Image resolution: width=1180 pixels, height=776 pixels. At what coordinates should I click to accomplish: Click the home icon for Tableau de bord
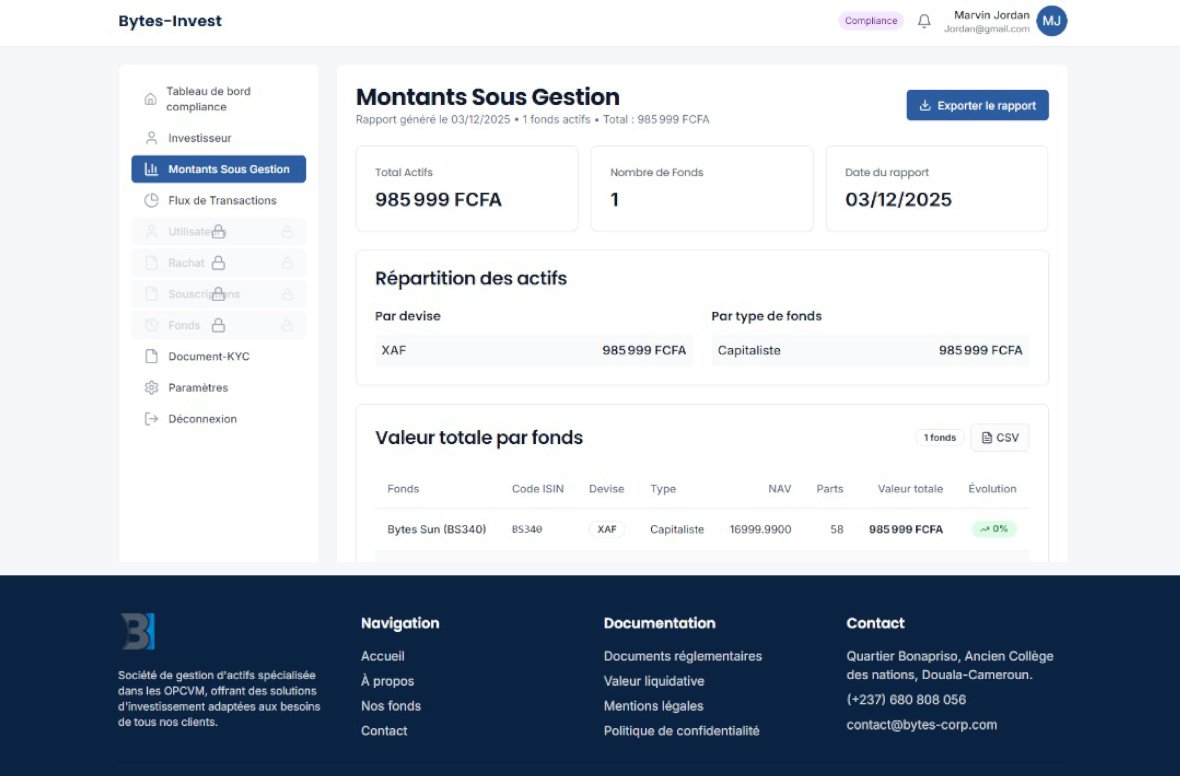150,99
